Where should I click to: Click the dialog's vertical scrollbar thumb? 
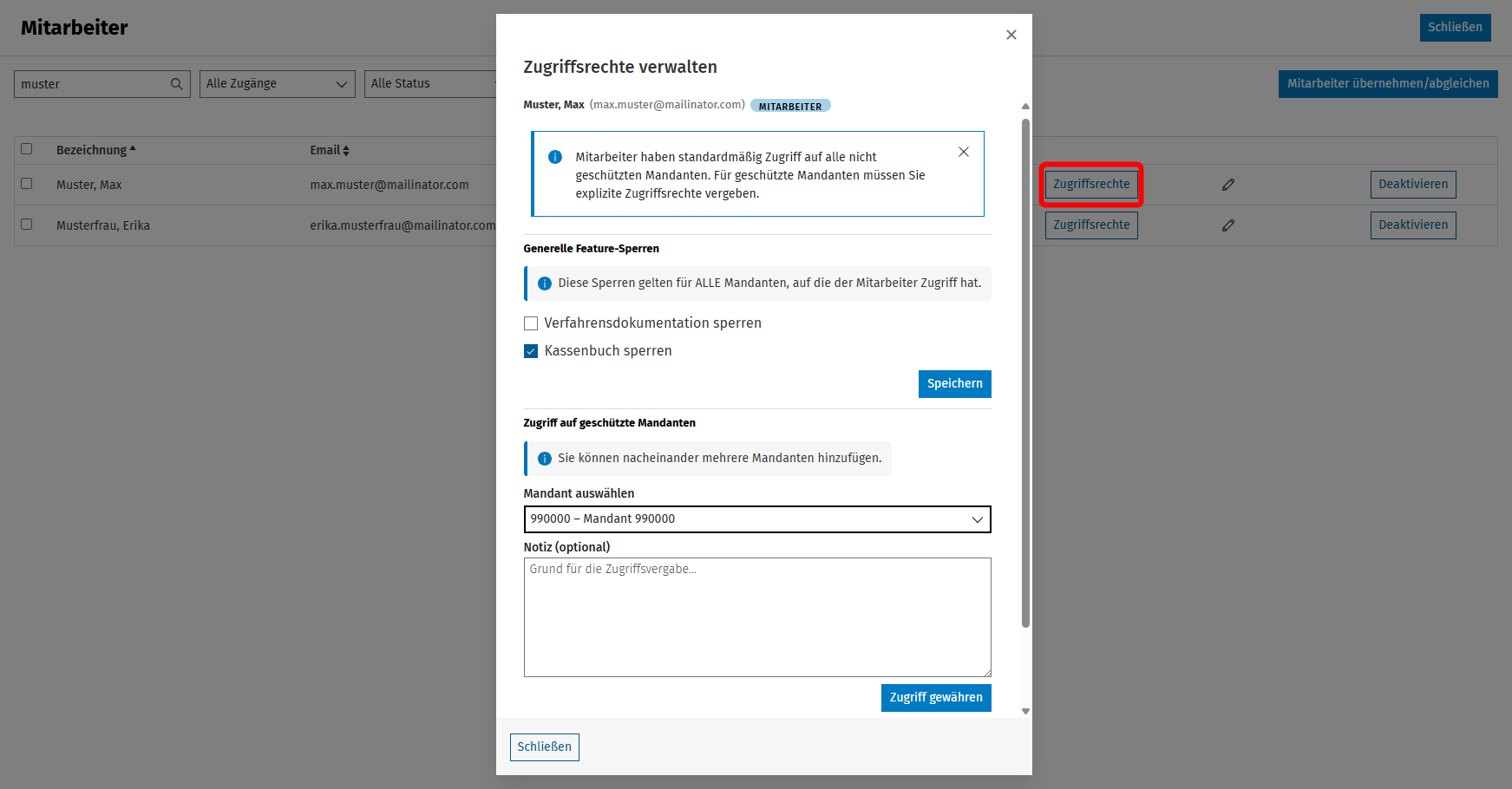click(x=1025, y=373)
